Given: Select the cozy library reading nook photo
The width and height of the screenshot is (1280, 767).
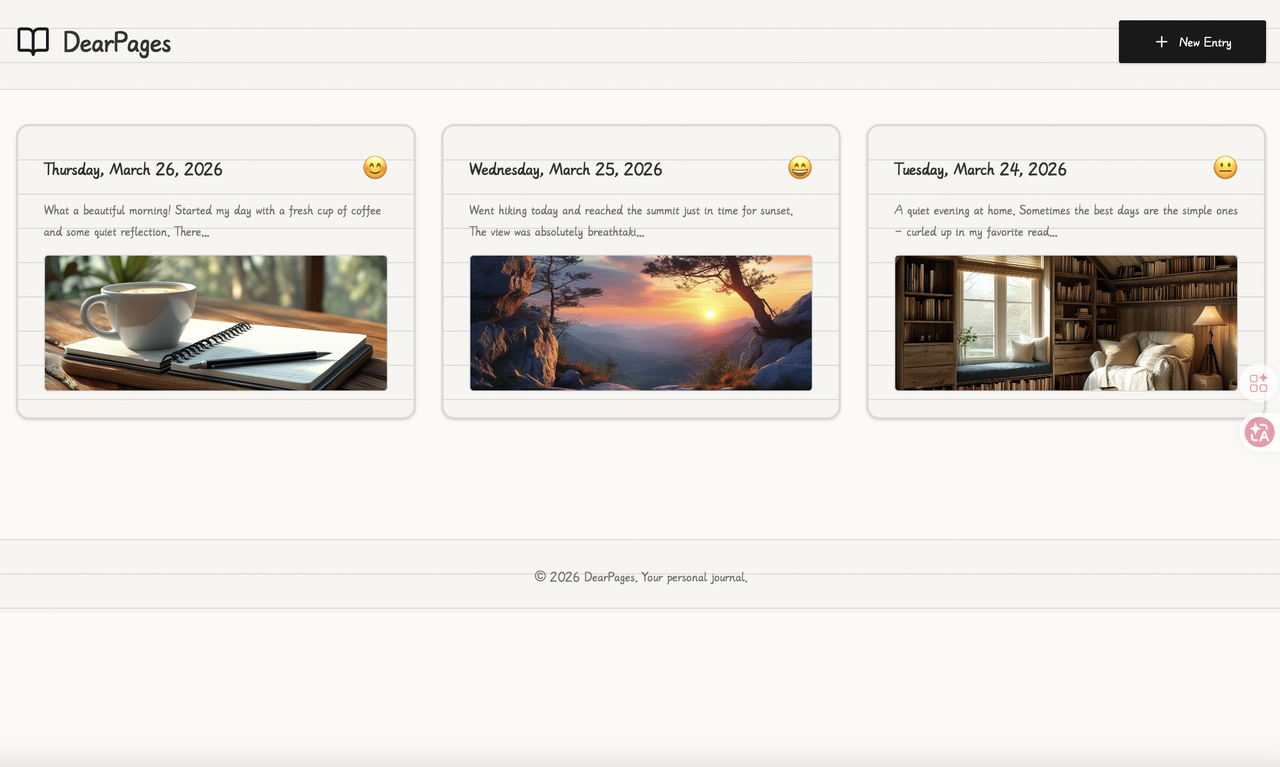Looking at the screenshot, I should click(1066, 323).
